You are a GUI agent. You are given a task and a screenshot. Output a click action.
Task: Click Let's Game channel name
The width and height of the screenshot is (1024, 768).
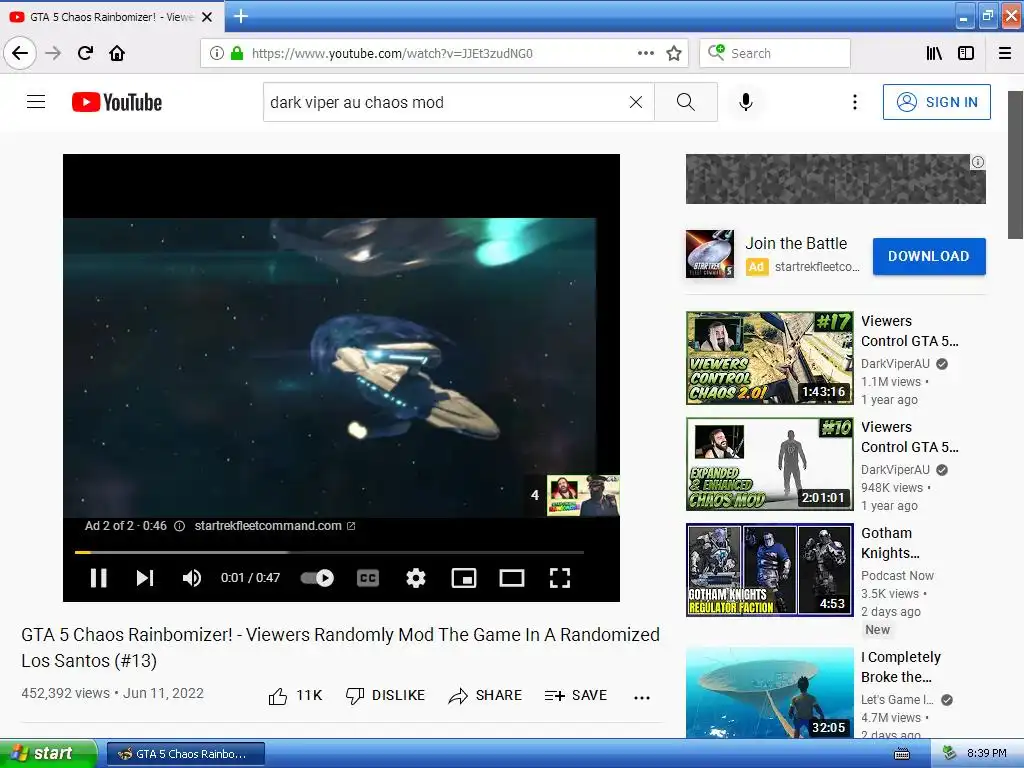[x=897, y=699]
